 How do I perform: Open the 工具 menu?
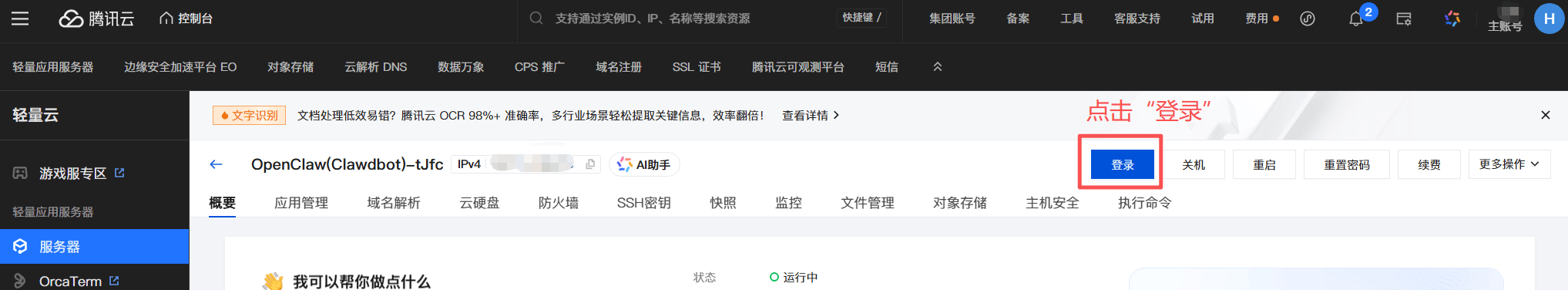[x=1072, y=19]
